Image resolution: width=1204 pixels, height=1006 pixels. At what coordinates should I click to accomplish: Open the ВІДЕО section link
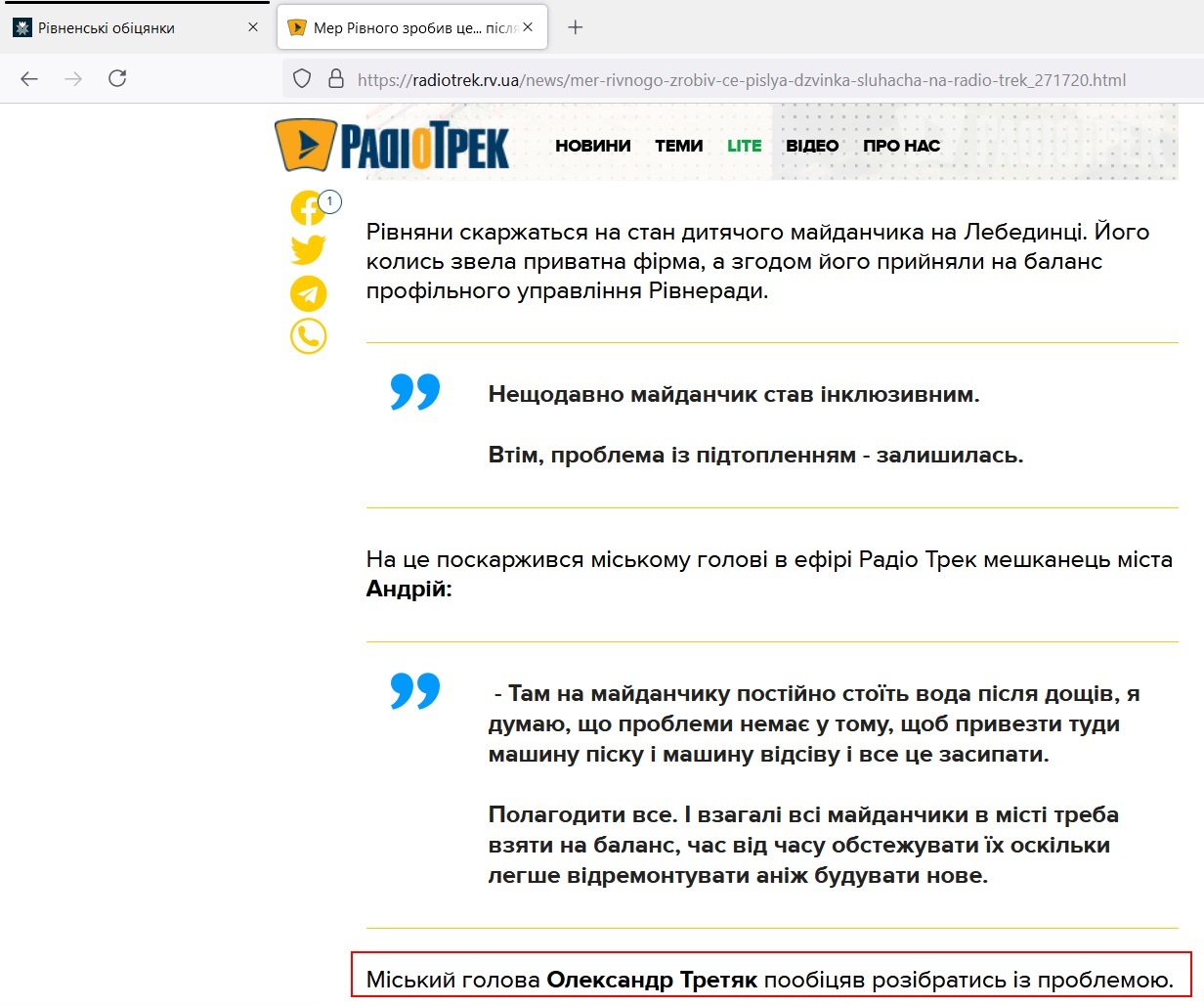click(812, 146)
